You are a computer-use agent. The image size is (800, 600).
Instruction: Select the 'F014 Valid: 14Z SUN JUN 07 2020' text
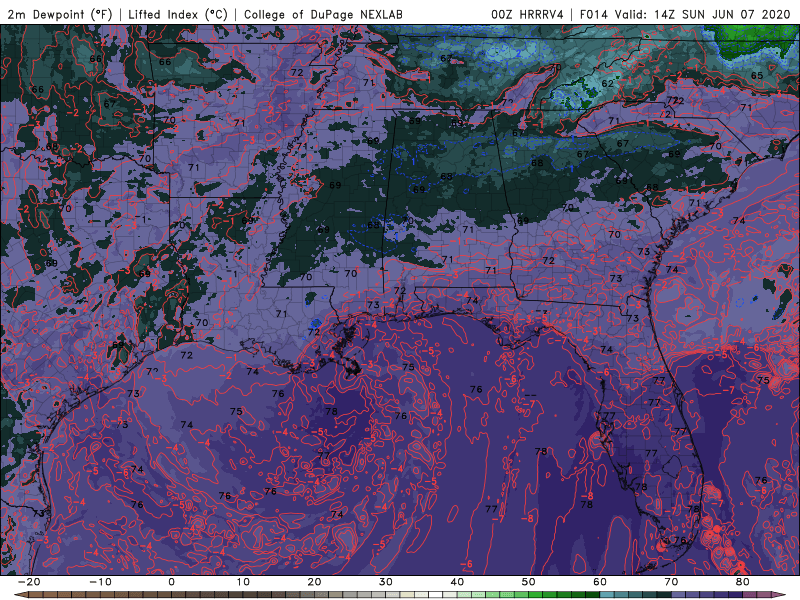685,14
